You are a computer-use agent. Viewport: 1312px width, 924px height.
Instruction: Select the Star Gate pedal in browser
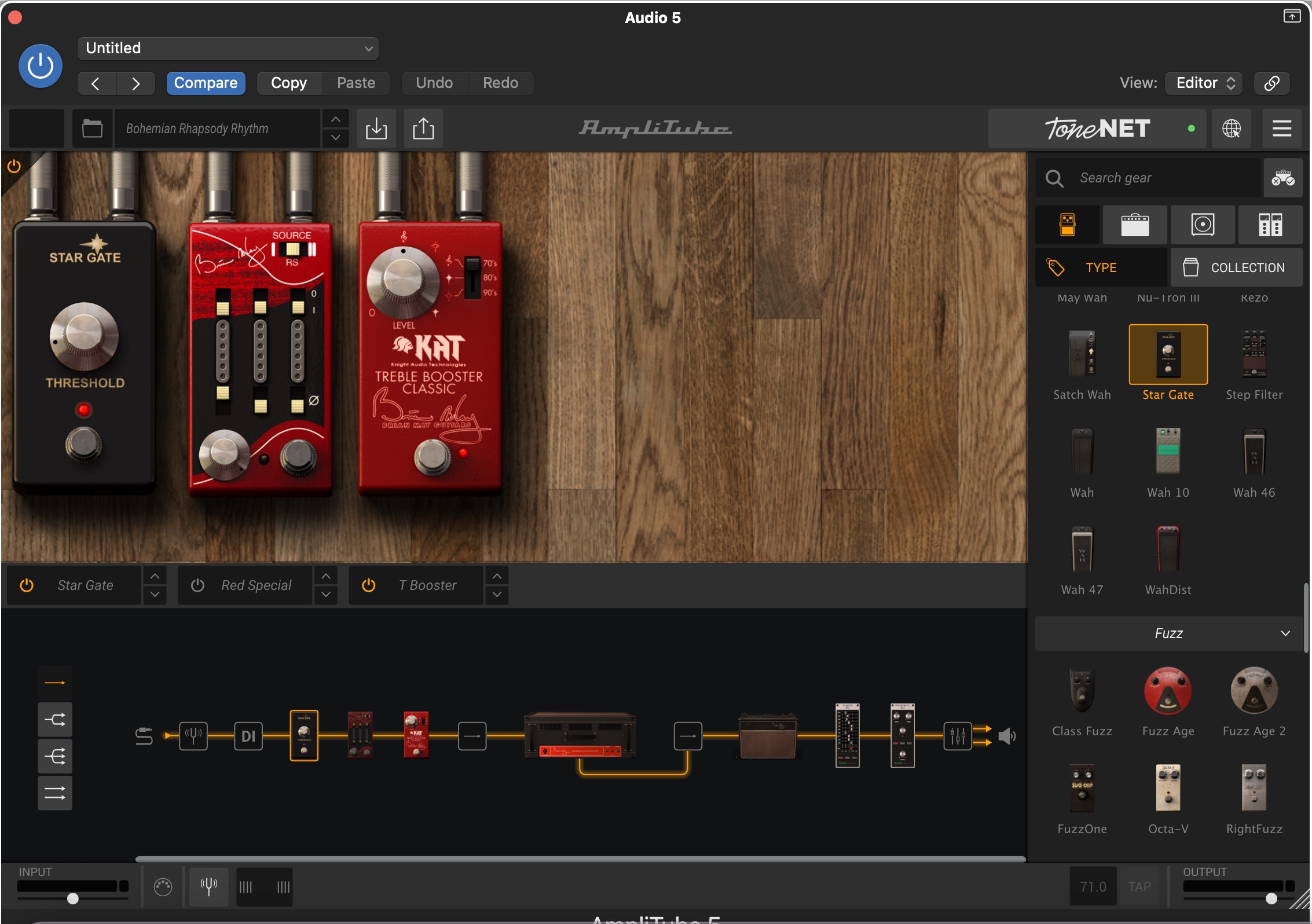pos(1168,365)
